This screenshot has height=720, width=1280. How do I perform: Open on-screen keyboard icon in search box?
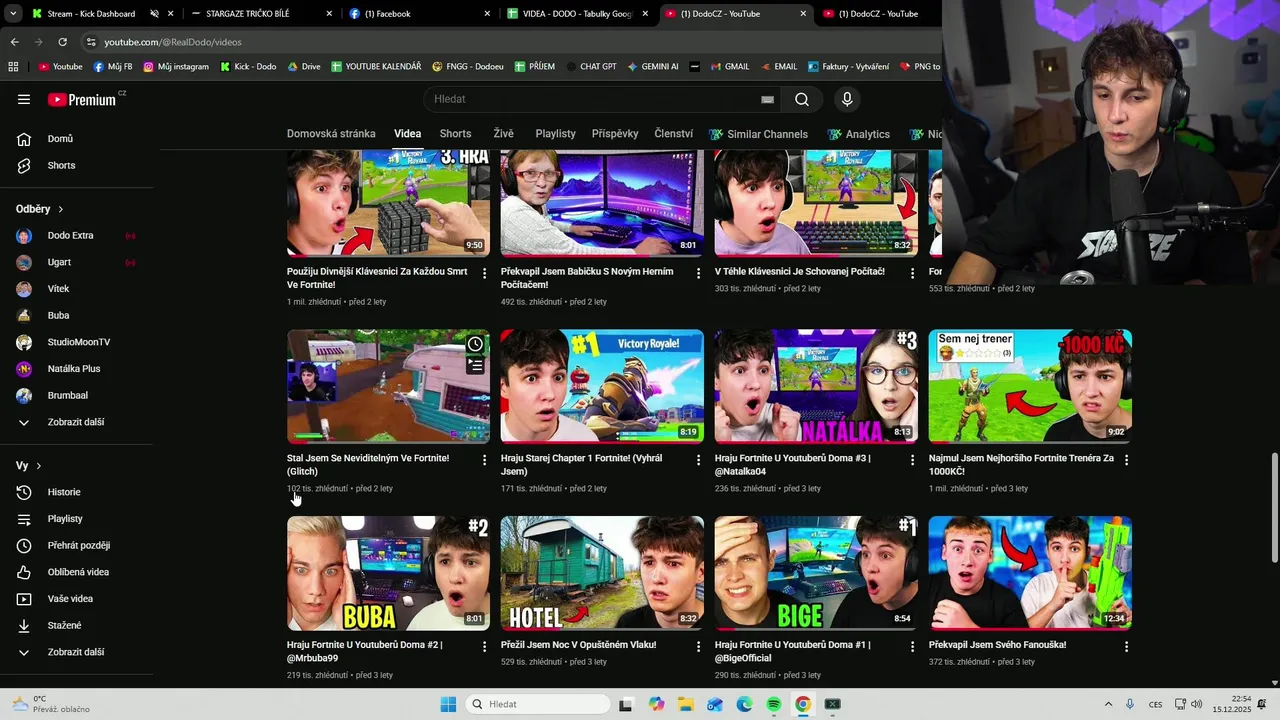pos(767,99)
